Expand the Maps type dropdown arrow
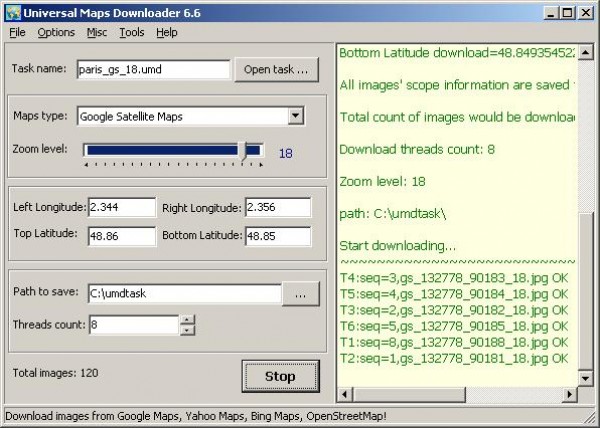Image resolution: width=600 pixels, height=428 pixels. [x=296, y=116]
